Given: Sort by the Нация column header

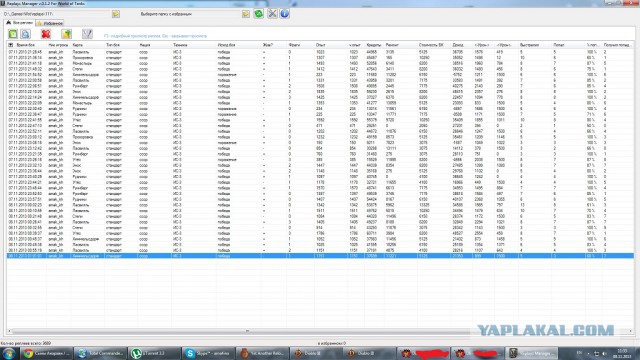Looking at the screenshot, I should [x=144, y=45].
